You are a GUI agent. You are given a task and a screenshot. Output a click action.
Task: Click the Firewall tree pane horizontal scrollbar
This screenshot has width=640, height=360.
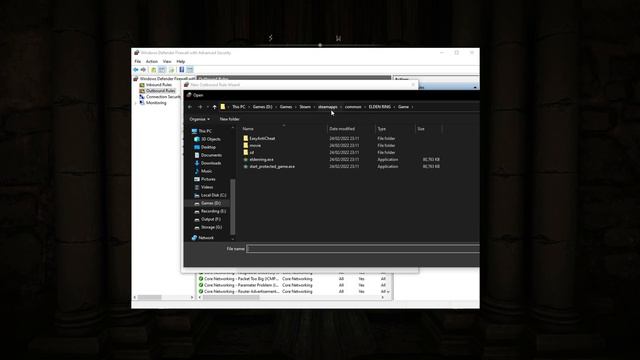tap(150, 297)
